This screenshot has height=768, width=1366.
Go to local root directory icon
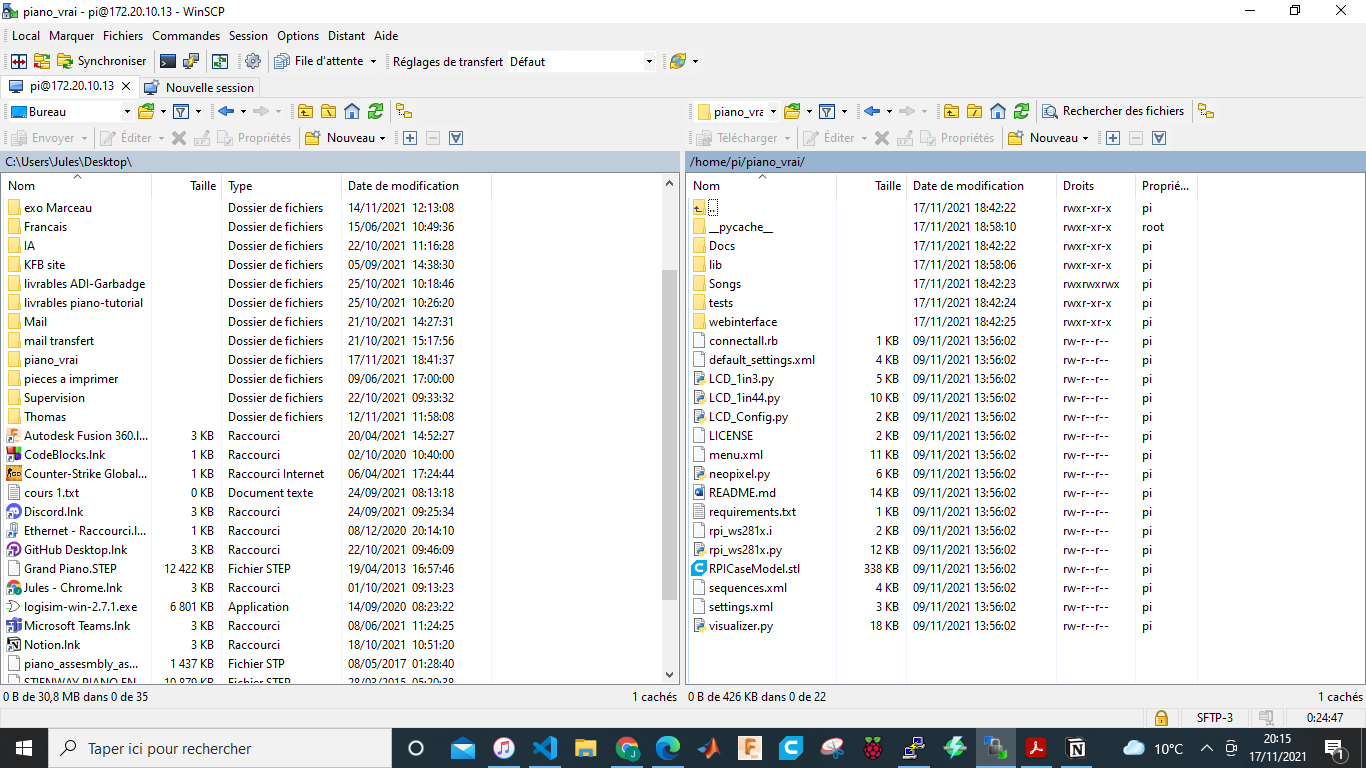[x=328, y=111]
